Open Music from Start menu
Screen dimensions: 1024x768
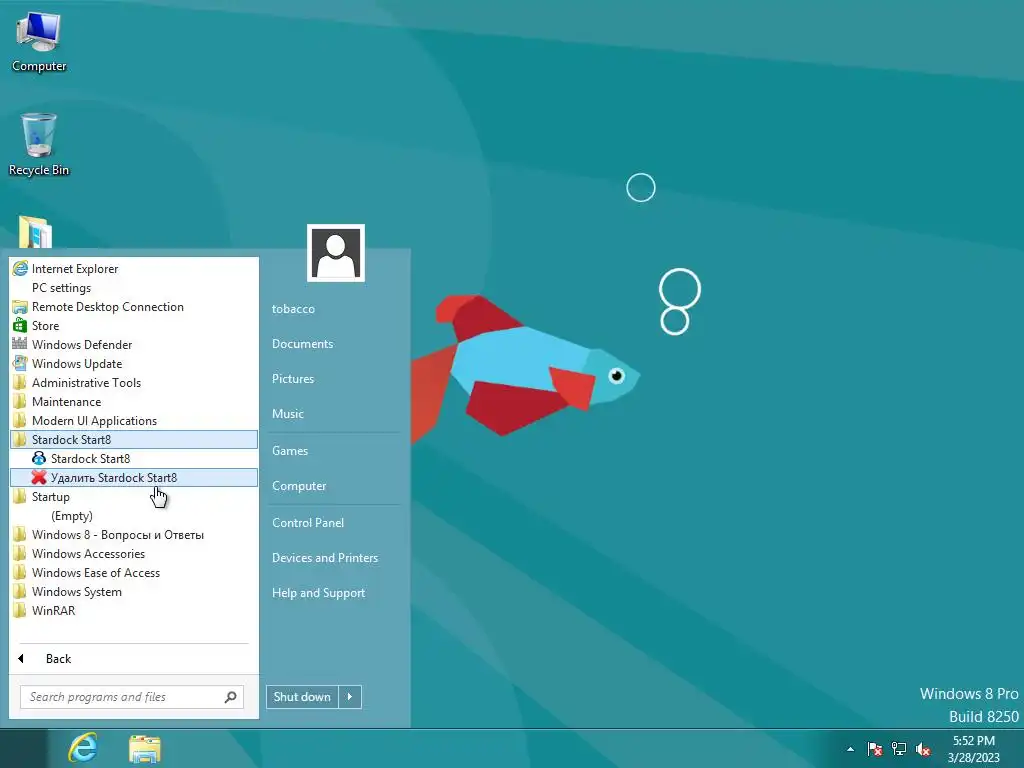tap(287, 413)
